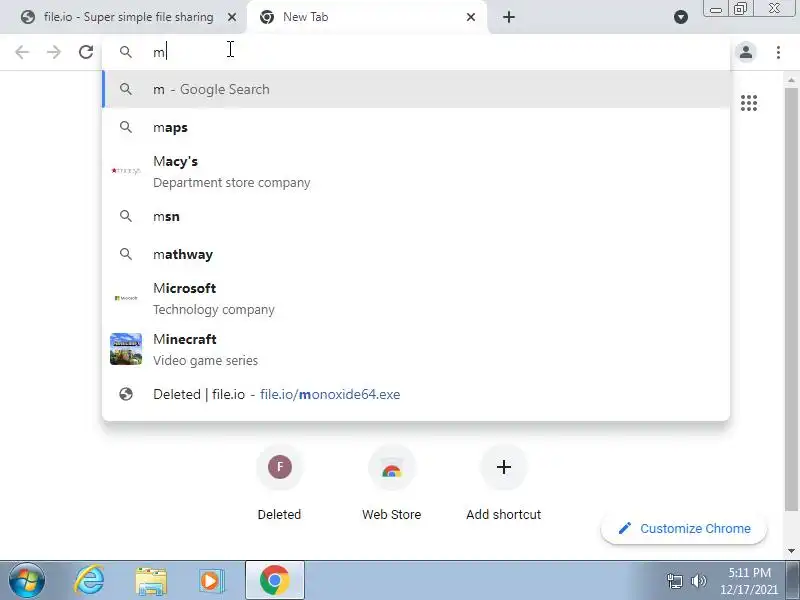Choose the 'mathway' suggestion
This screenshot has width=800, height=600.
tap(416, 254)
